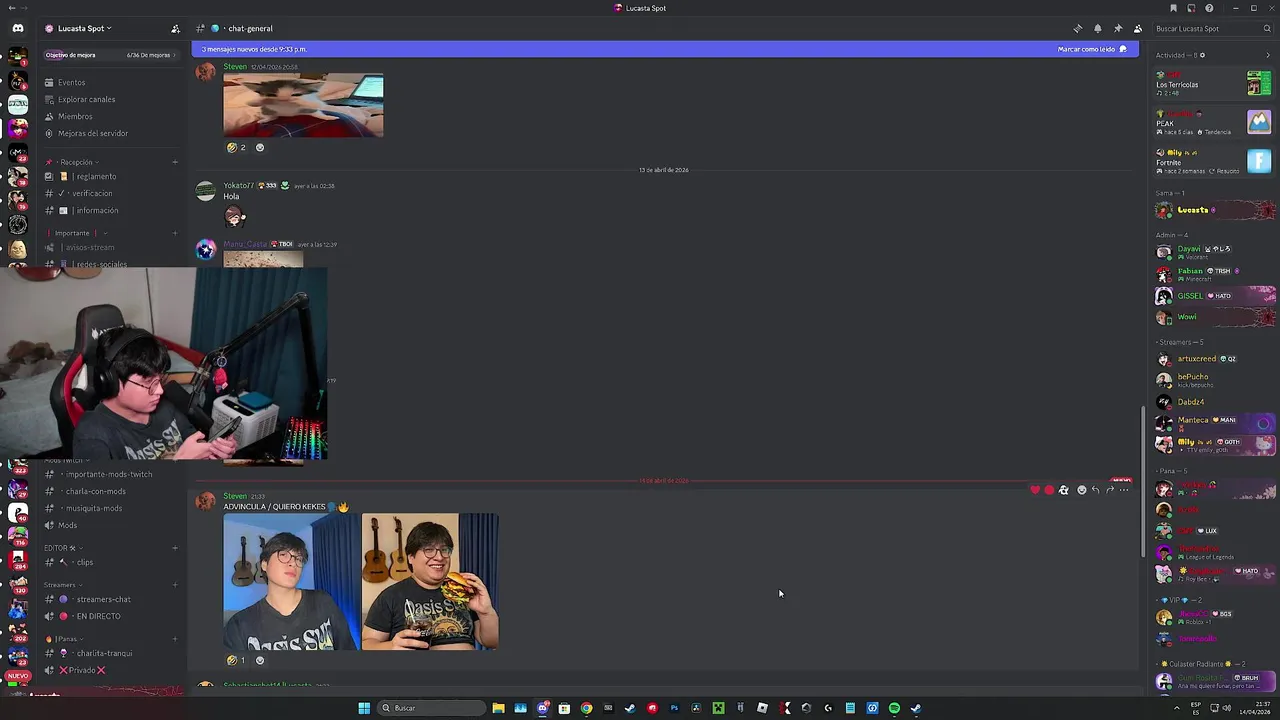Open Yokato77's username on Hola message
The image size is (1280, 720).
coord(238,185)
